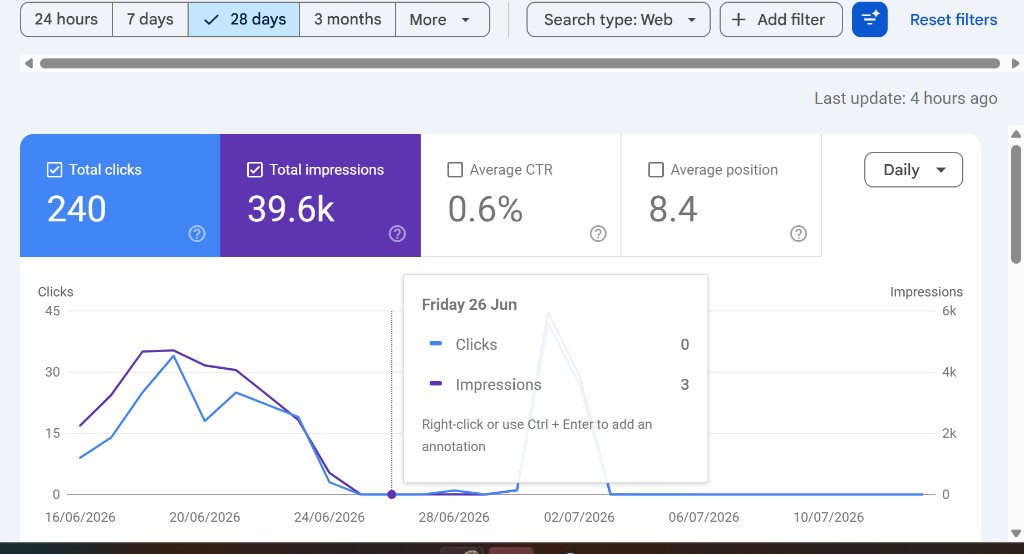Click the right arrow of horizontal scrollbar

pyautogui.click(x=1015, y=63)
